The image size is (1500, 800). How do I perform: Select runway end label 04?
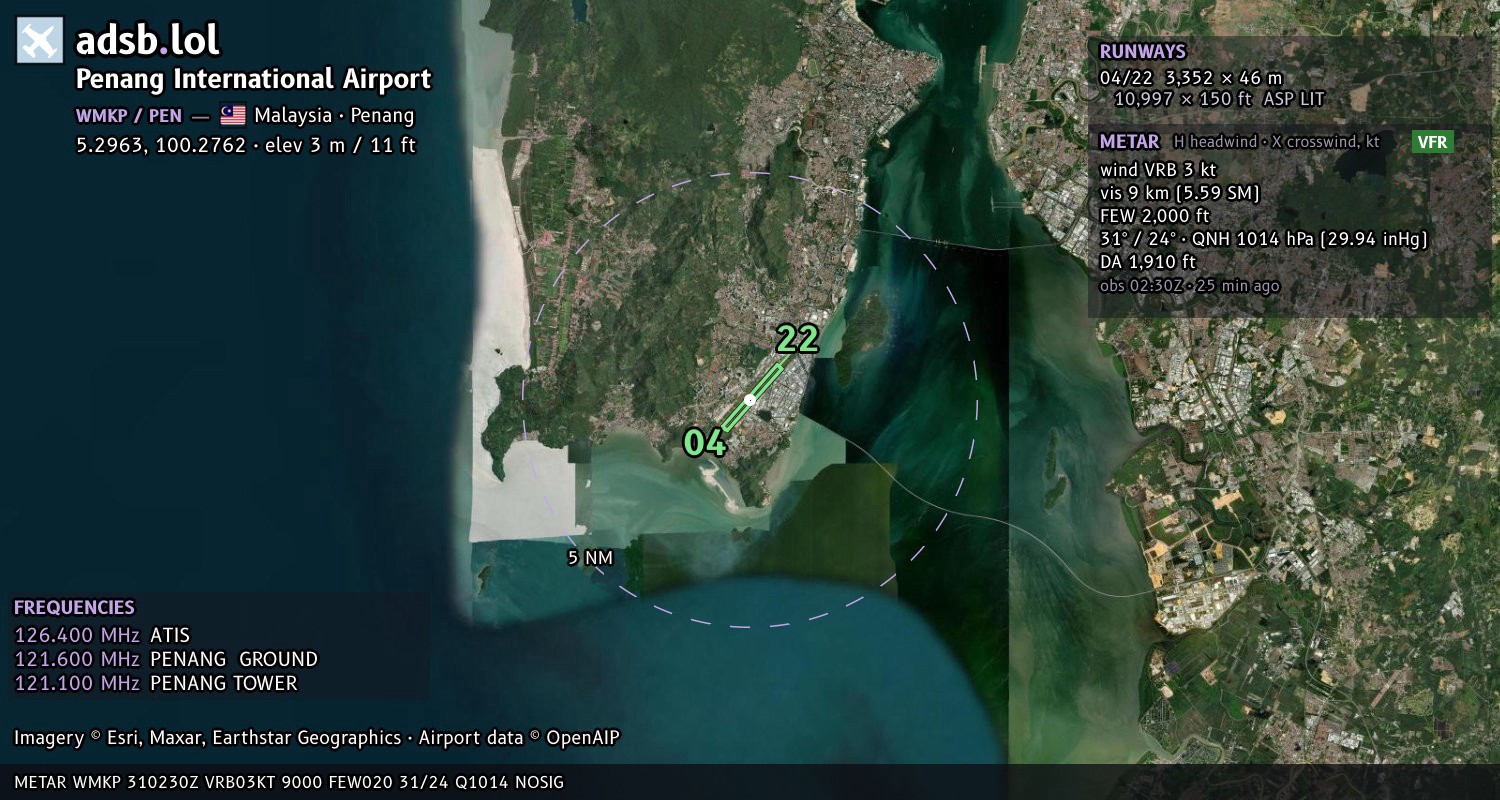point(705,442)
